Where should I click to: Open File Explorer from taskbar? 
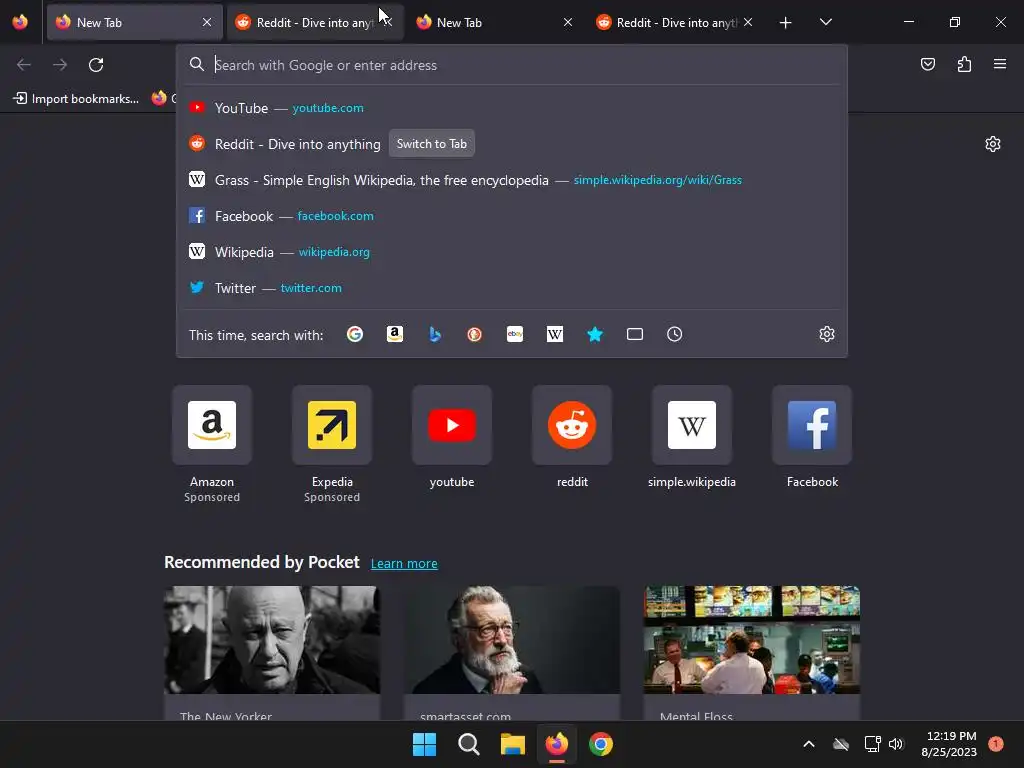tap(513, 744)
